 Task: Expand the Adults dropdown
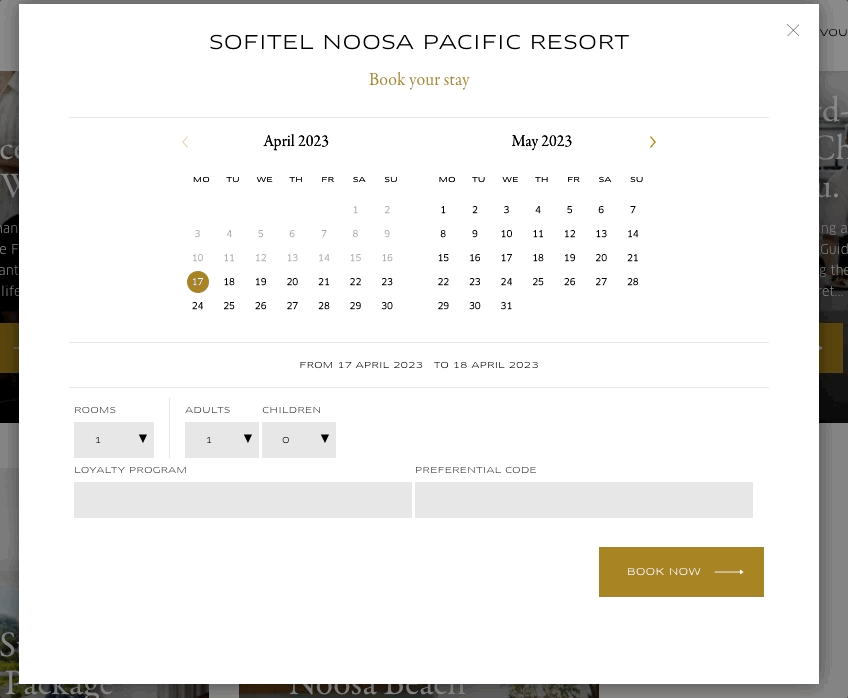click(221, 440)
